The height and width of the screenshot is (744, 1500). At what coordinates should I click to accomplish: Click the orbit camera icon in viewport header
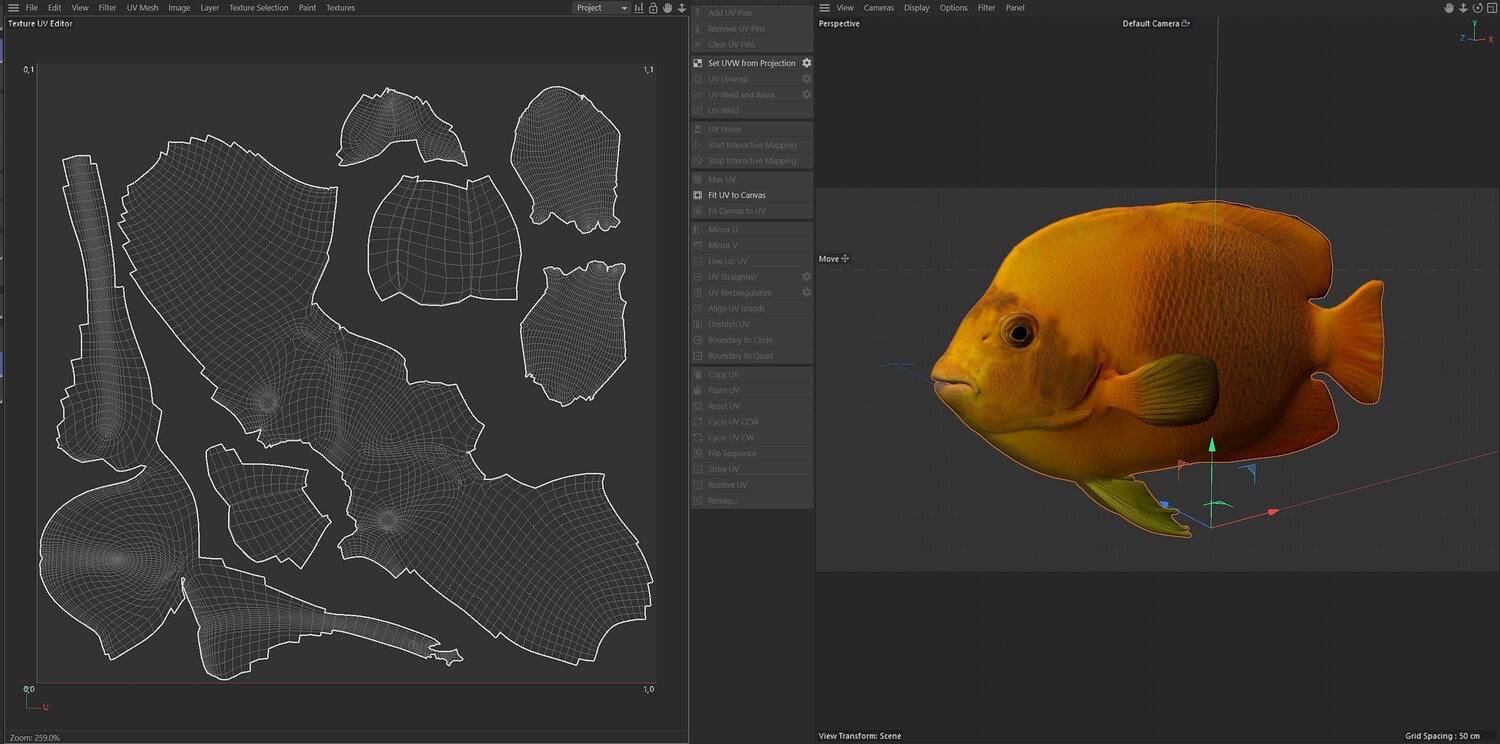(x=1477, y=8)
